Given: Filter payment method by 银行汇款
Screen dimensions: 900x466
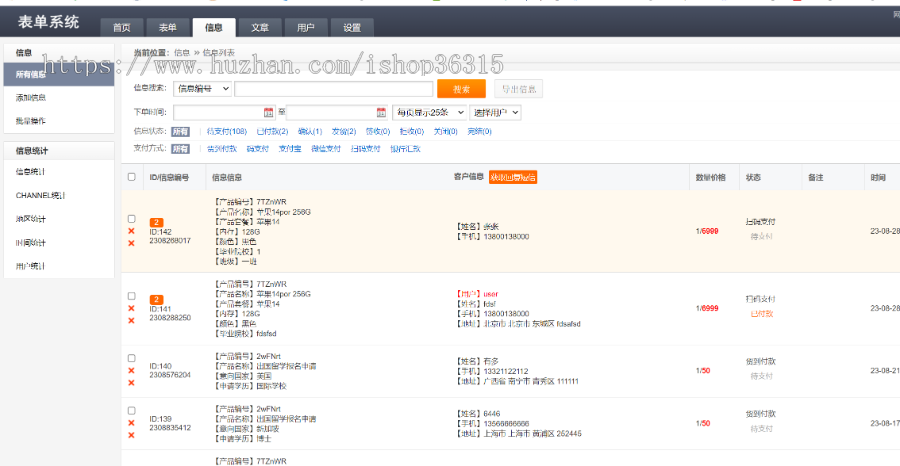Looking at the screenshot, I should pos(405,149).
